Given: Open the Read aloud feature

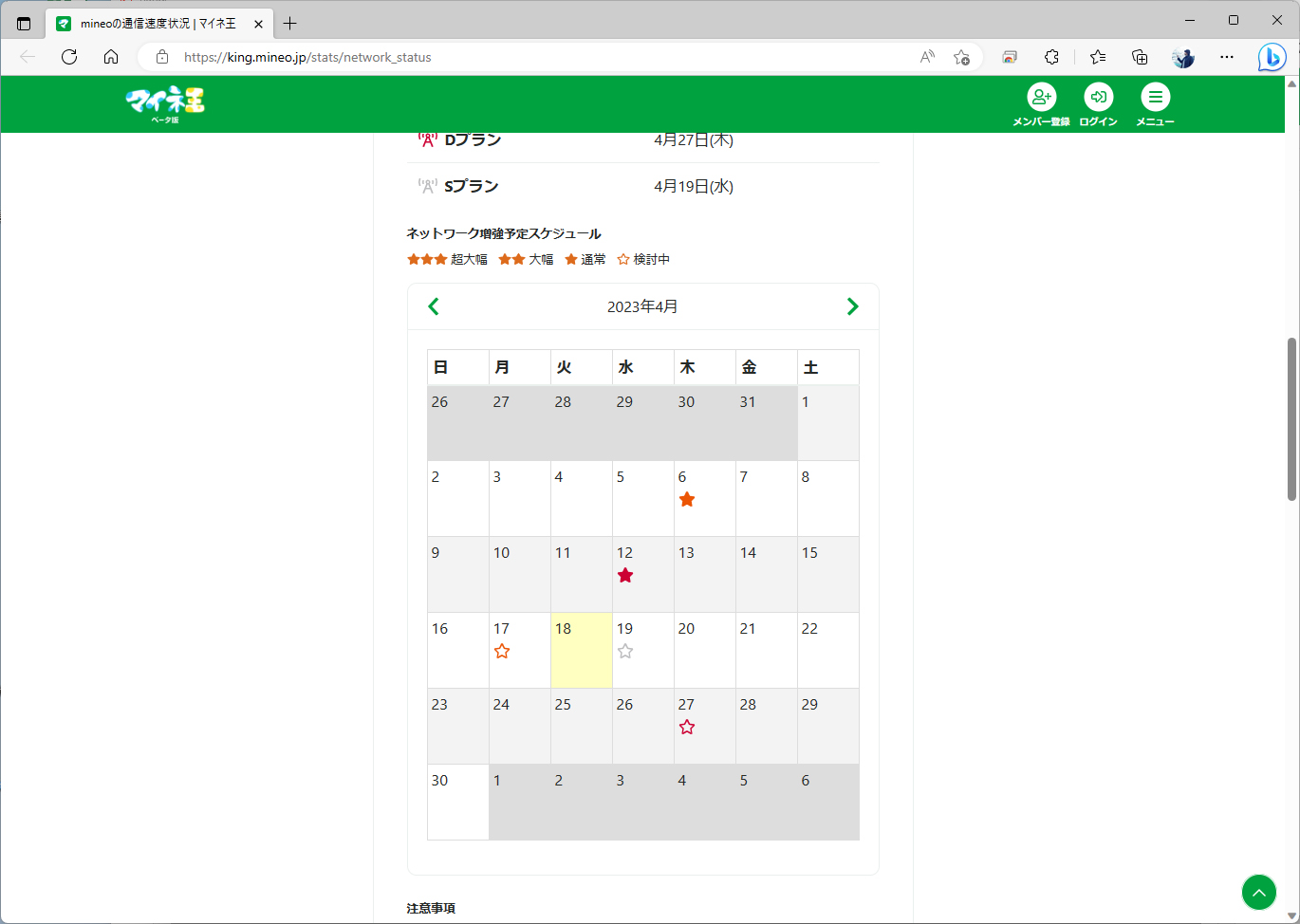Looking at the screenshot, I should coord(927,57).
